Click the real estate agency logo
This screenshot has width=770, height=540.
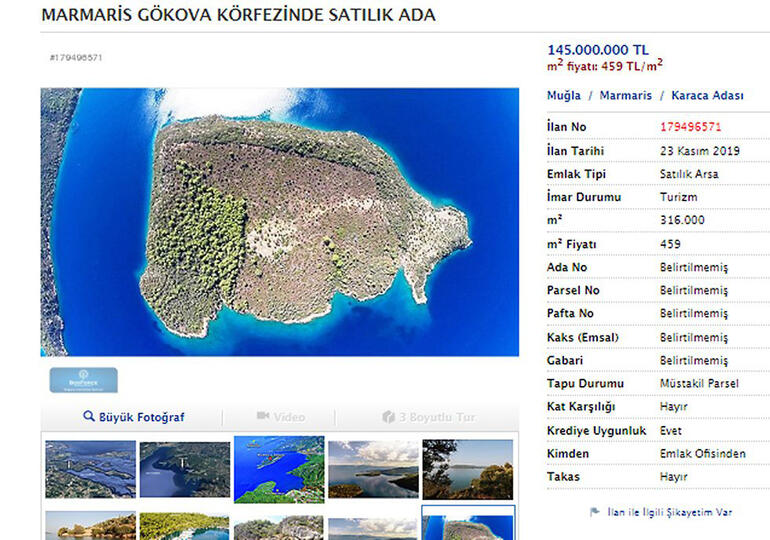pyautogui.click(x=83, y=380)
